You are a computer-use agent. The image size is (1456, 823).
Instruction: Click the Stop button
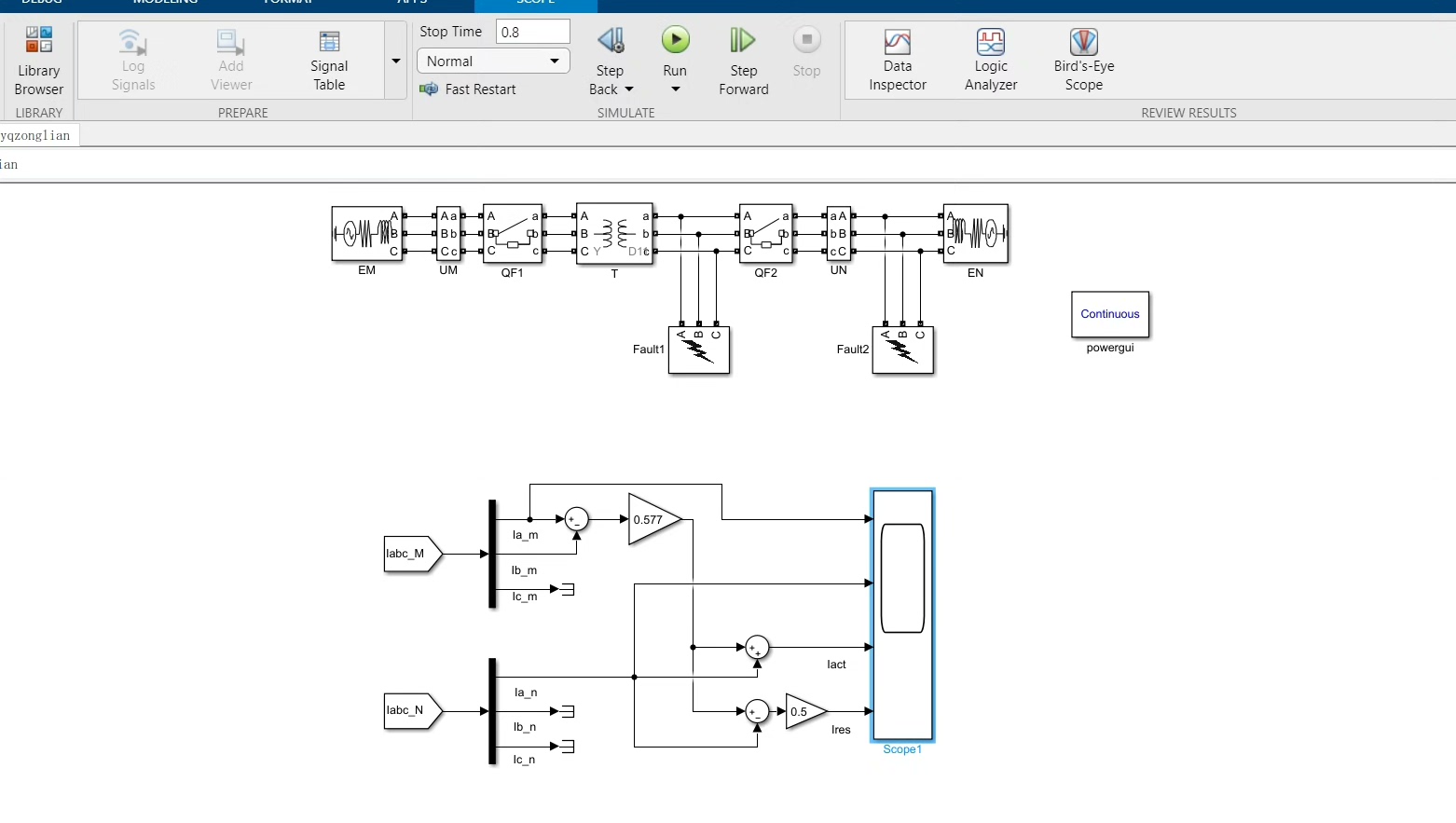pyautogui.click(x=805, y=41)
